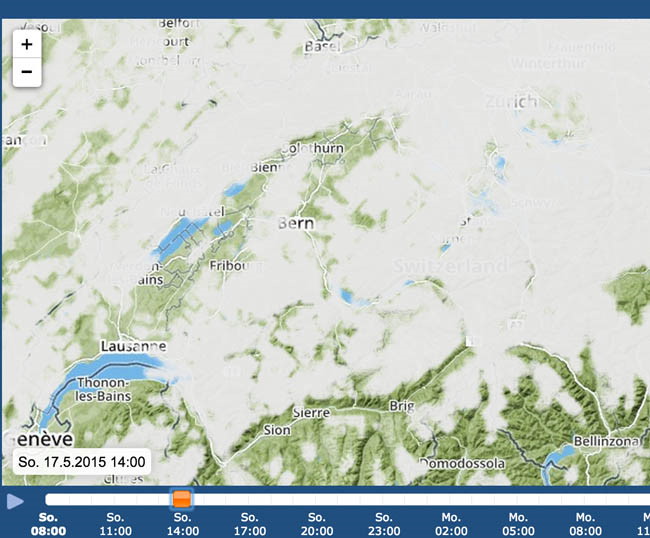Click the Lausanne label on map
This screenshot has width=650, height=538.
pyautogui.click(x=133, y=347)
